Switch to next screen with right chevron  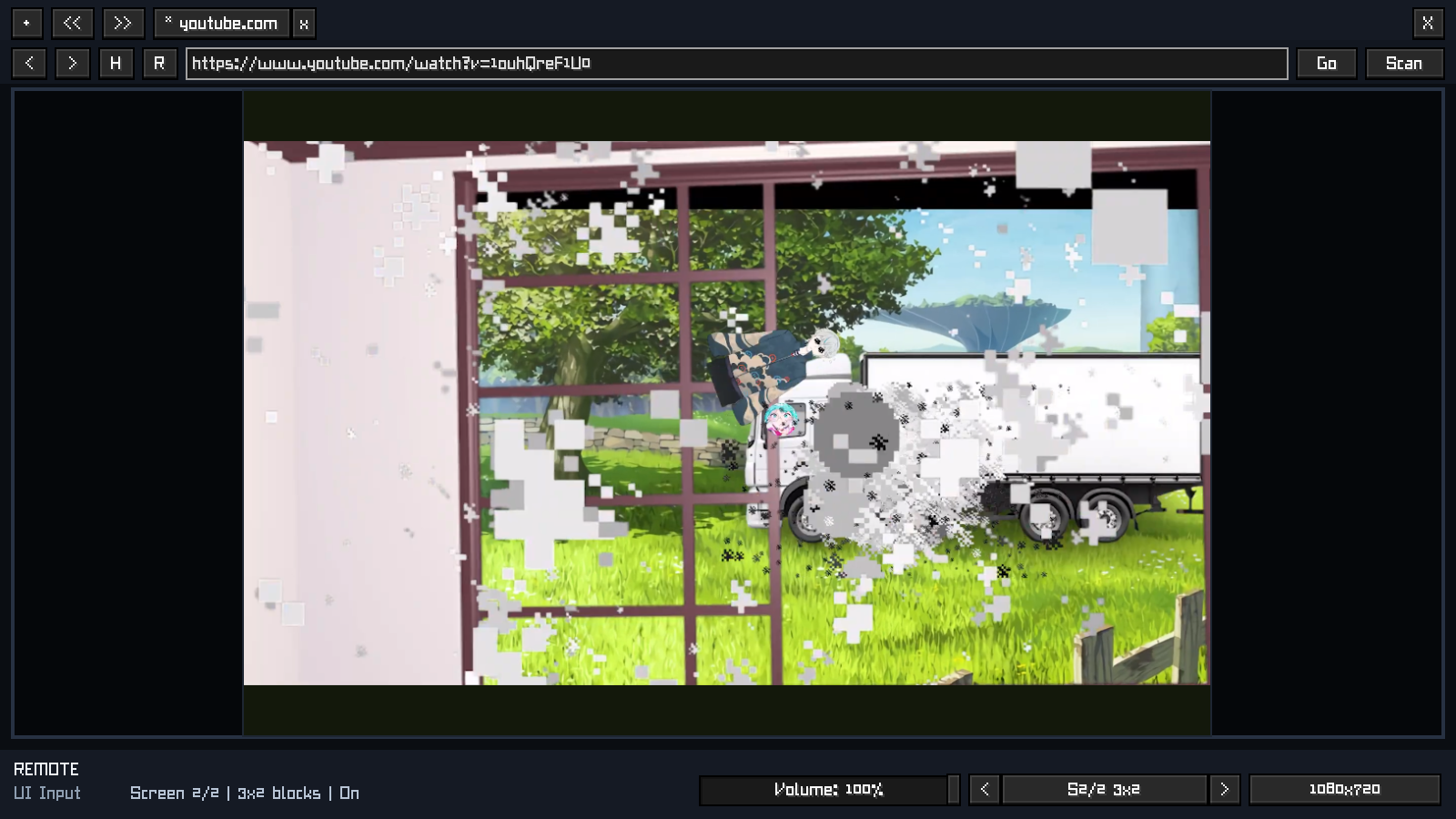(1225, 789)
